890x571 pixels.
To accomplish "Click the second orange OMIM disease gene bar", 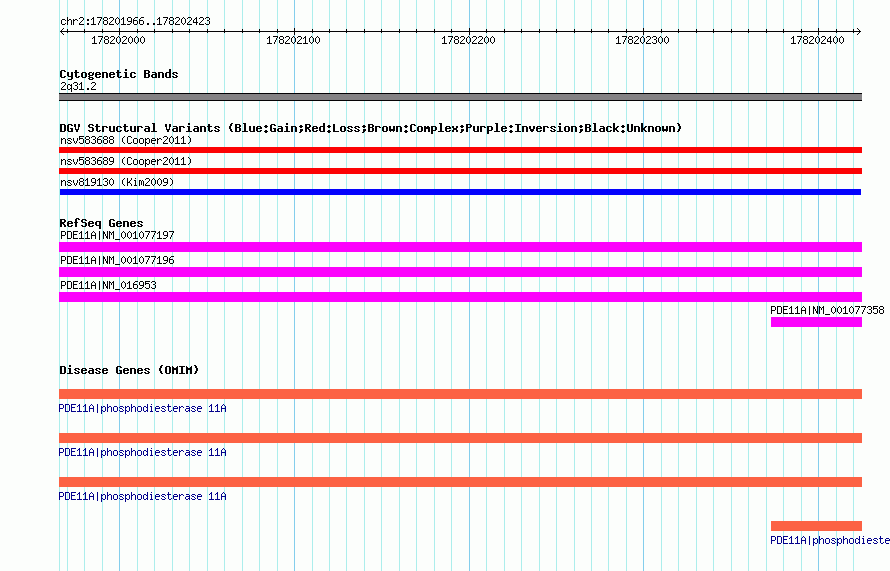I will (460, 438).
